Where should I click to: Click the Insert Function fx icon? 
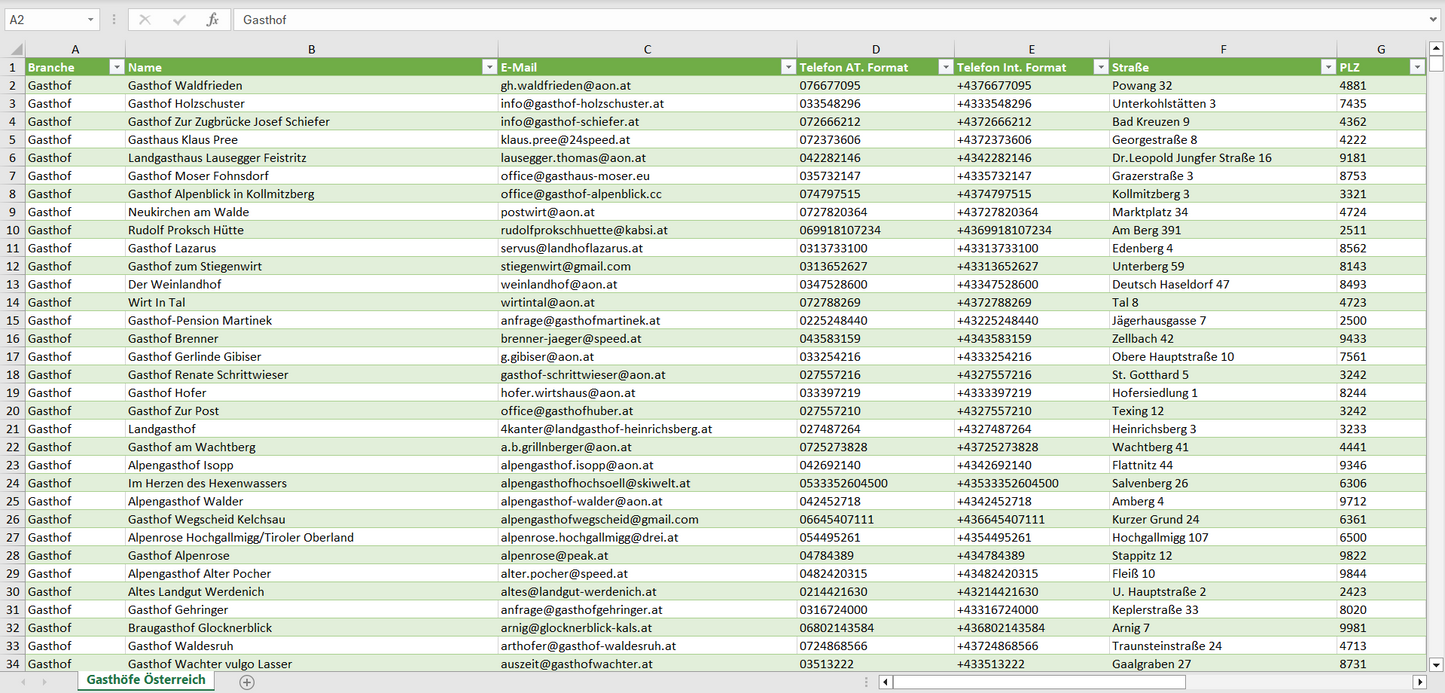click(x=212, y=20)
